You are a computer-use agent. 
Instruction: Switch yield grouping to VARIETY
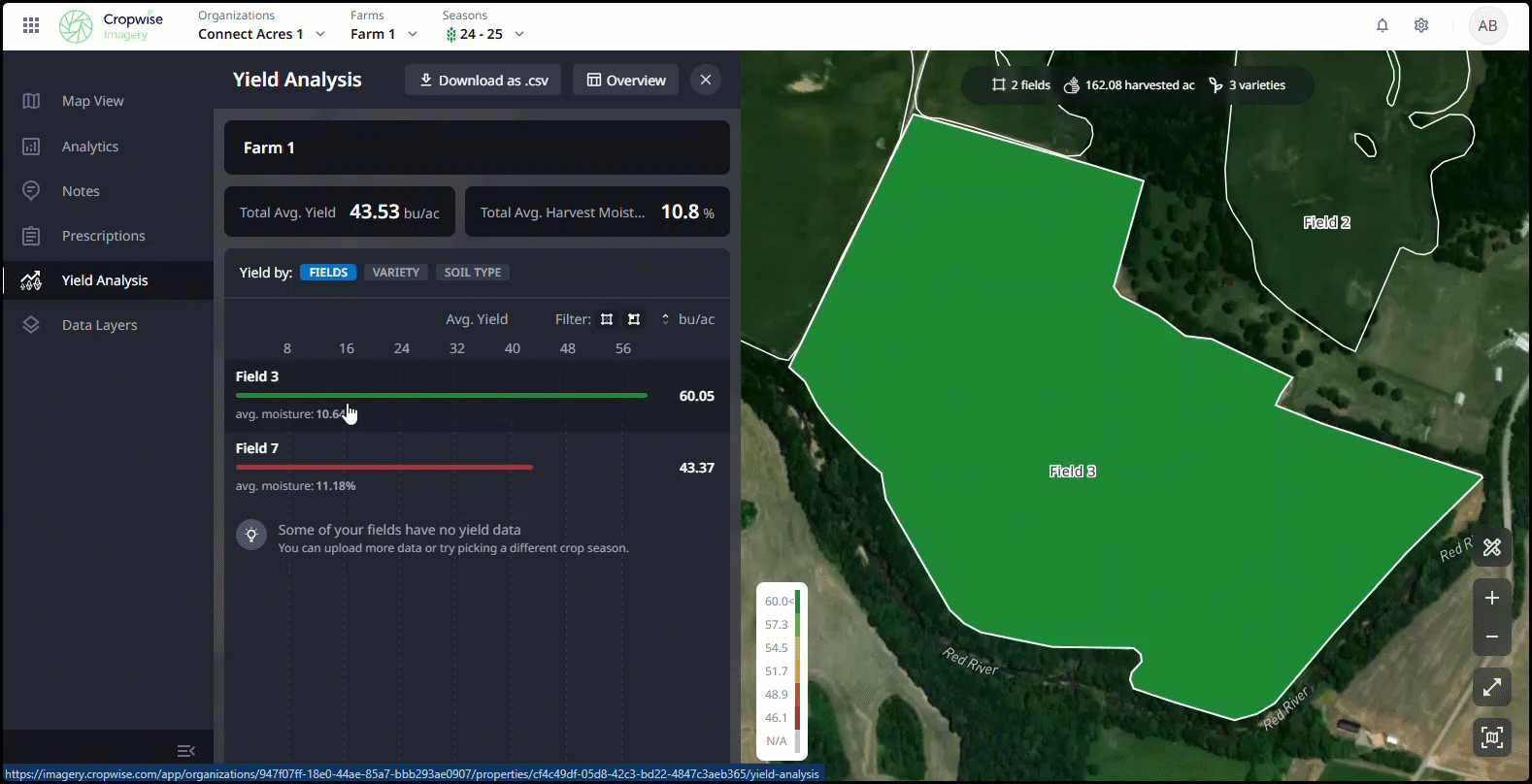click(396, 273)
